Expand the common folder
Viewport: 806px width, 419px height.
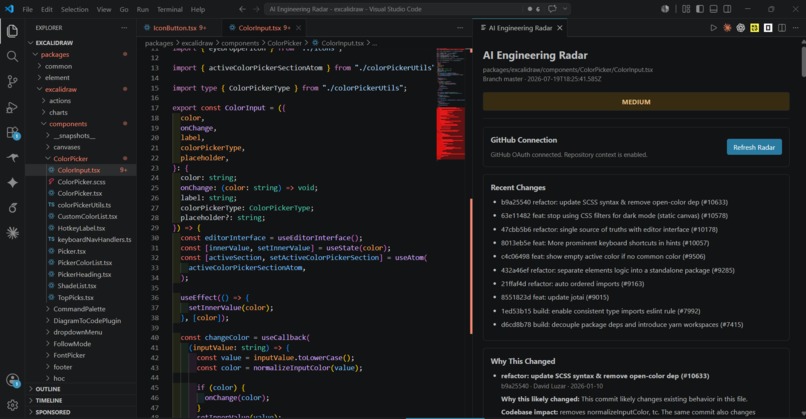tap(81, 66)
